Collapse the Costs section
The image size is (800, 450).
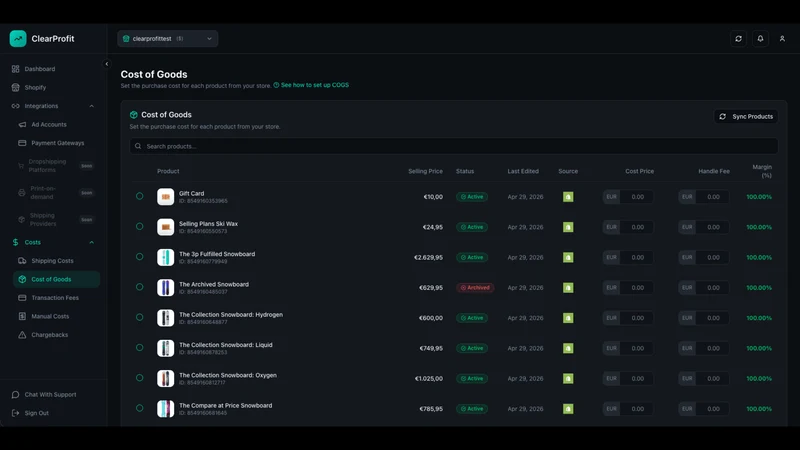[91, 242]
